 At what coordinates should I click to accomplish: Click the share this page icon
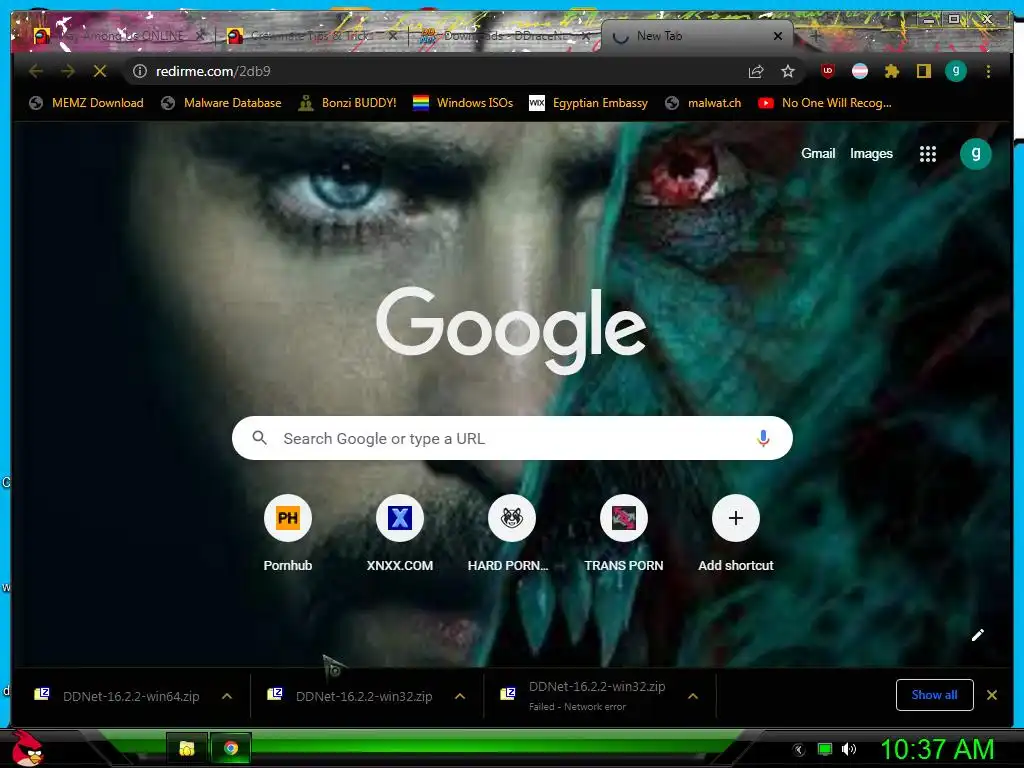click(756, 71)
